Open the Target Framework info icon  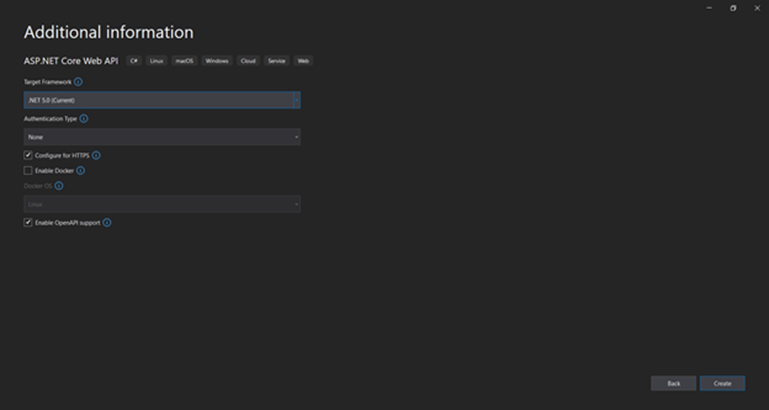tap(78, 82)
